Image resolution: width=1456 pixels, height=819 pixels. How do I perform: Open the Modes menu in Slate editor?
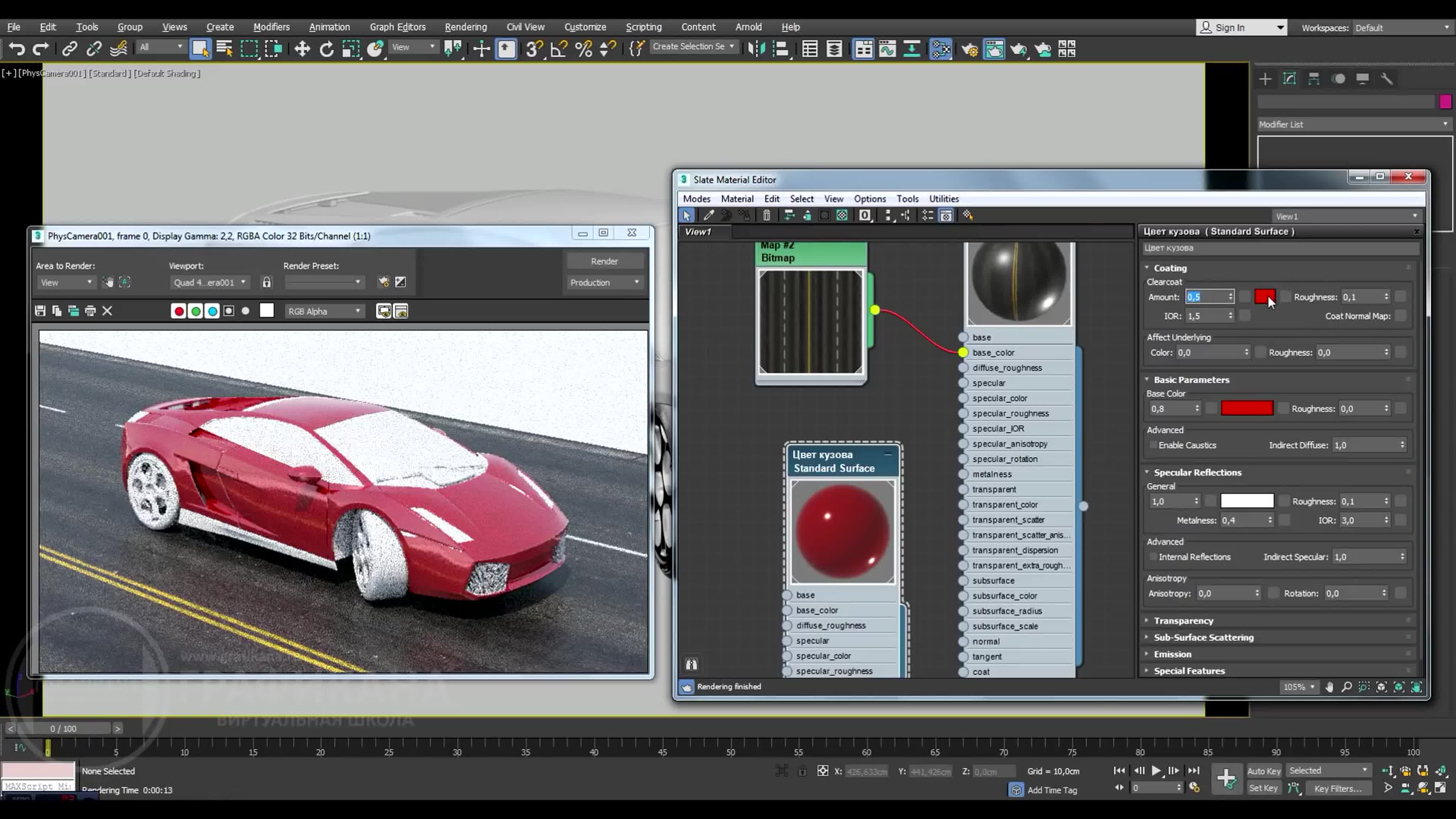(696, 198)
